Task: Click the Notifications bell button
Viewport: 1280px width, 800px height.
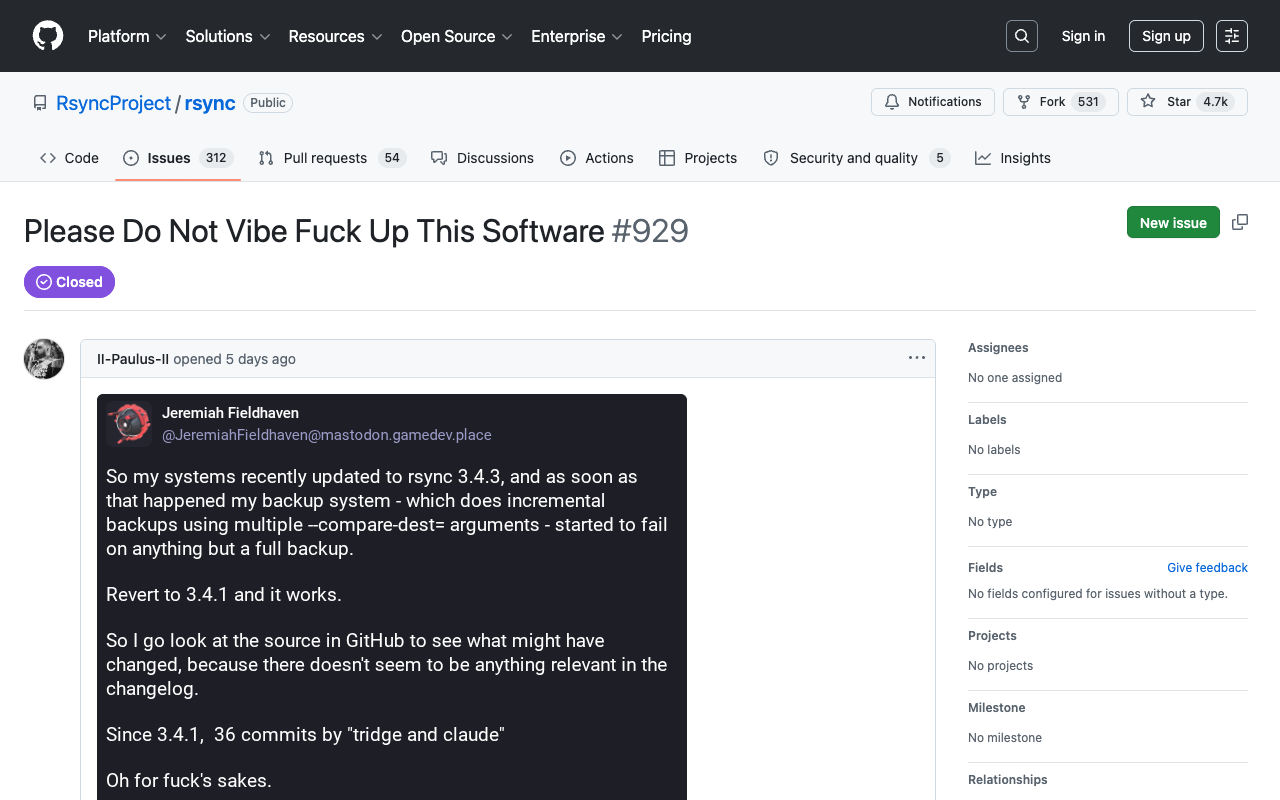Action: click(933, 102)
